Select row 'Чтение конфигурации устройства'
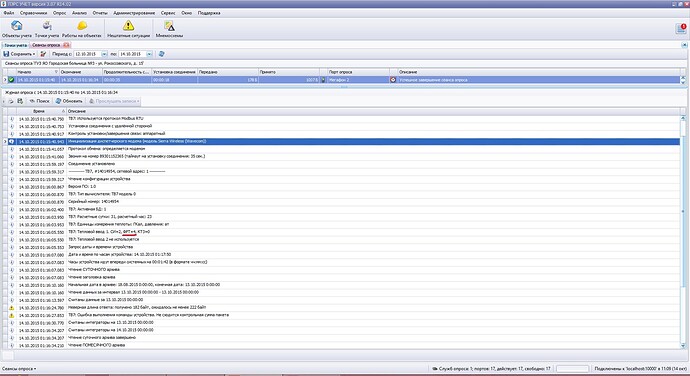This screenshot has height=376, width=690. 341,179
